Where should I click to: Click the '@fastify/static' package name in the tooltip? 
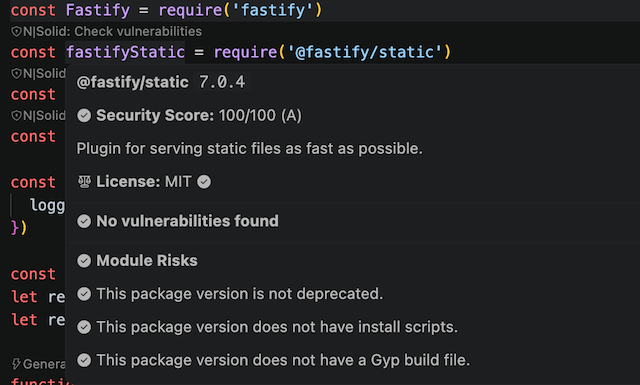point(133,82)
